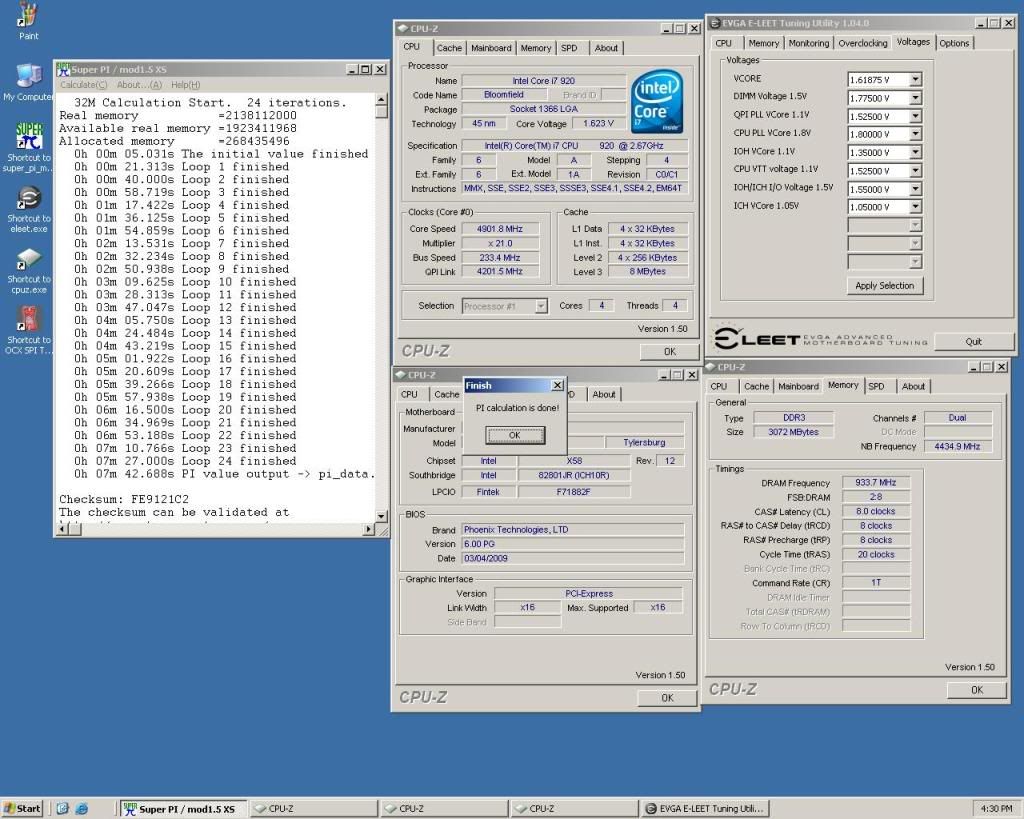Select the super_pi_mod desktop shortcut icon
Viewport: 1024px width, 819px height.
29,136
